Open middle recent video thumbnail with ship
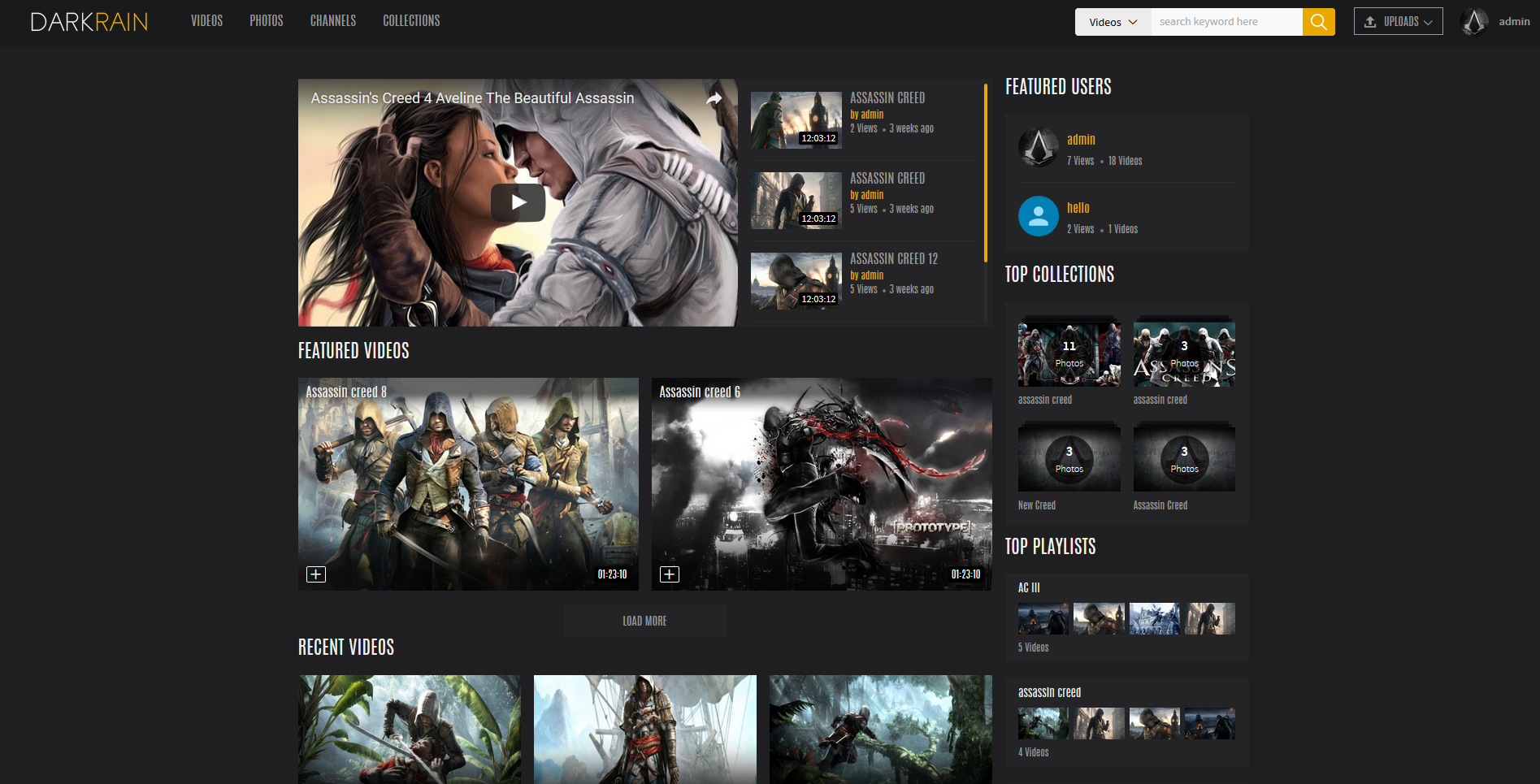The height and width of the screenshot is (784, 1540). [x=645, y=730]
